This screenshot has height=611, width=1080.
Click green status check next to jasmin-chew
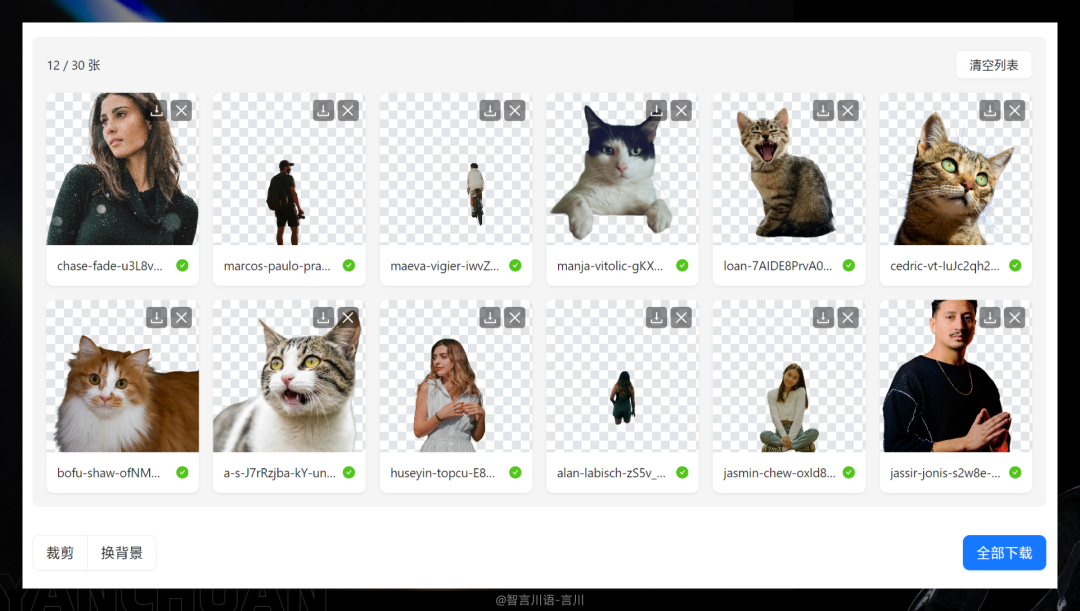(x=848, y=472)
